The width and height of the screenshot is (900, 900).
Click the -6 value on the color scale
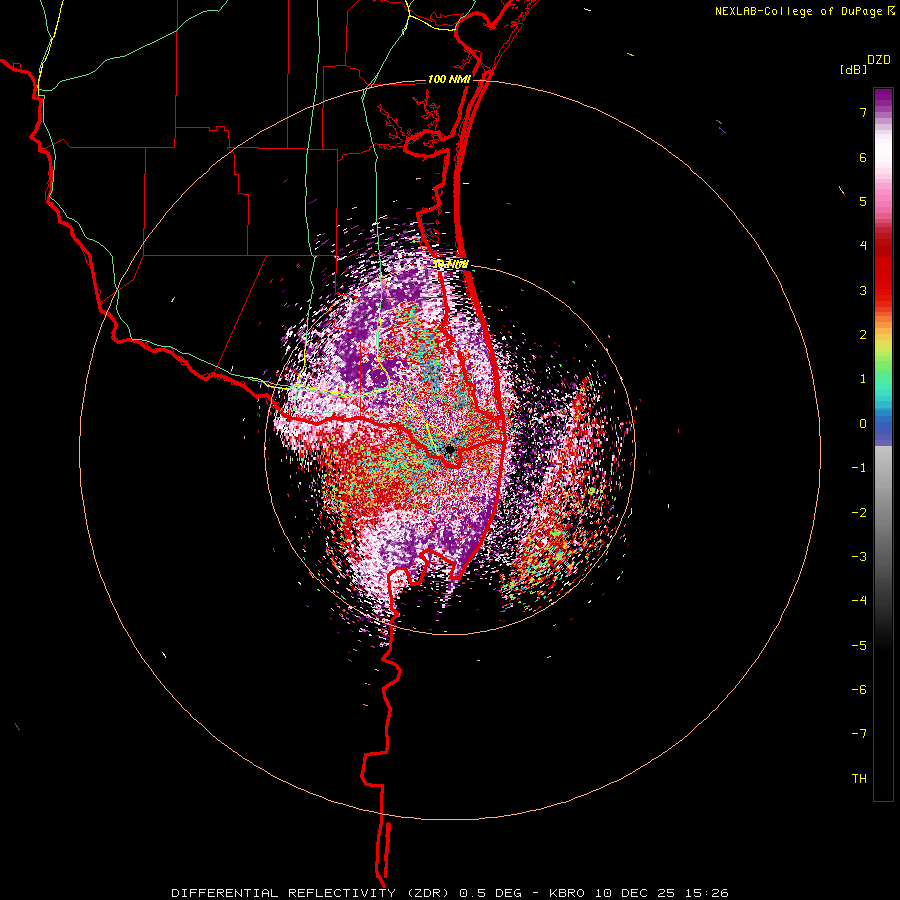859,690
